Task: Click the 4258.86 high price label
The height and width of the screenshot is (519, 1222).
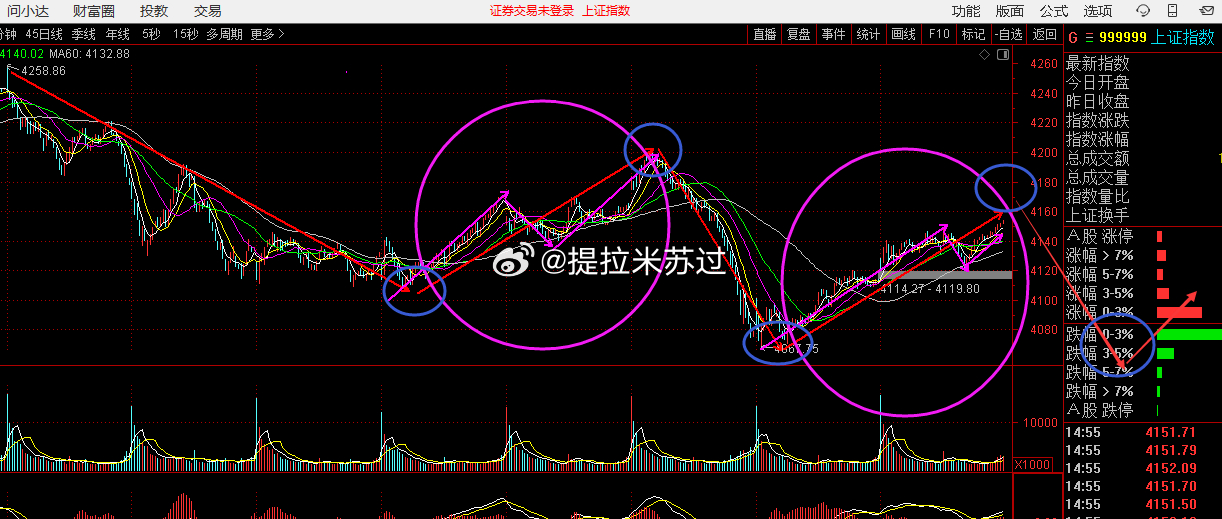Action: click(x=43, y=71)
